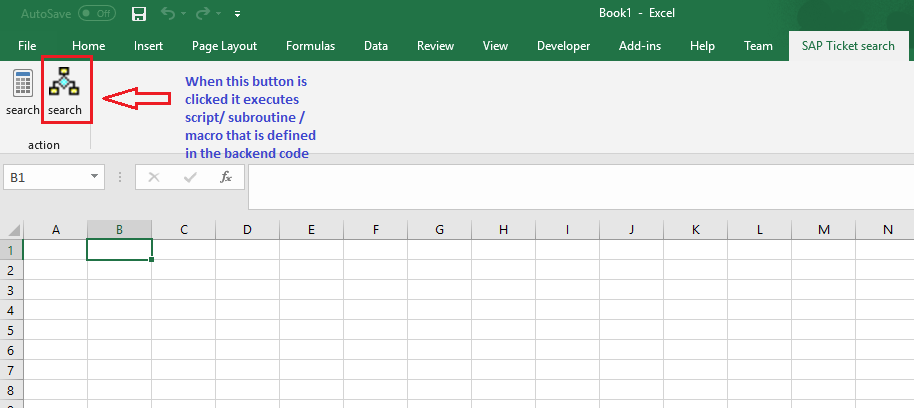Open Customize Quick Access Toolbar dropdown
This screenshot has height=408, width=914.
click(237, 14)
